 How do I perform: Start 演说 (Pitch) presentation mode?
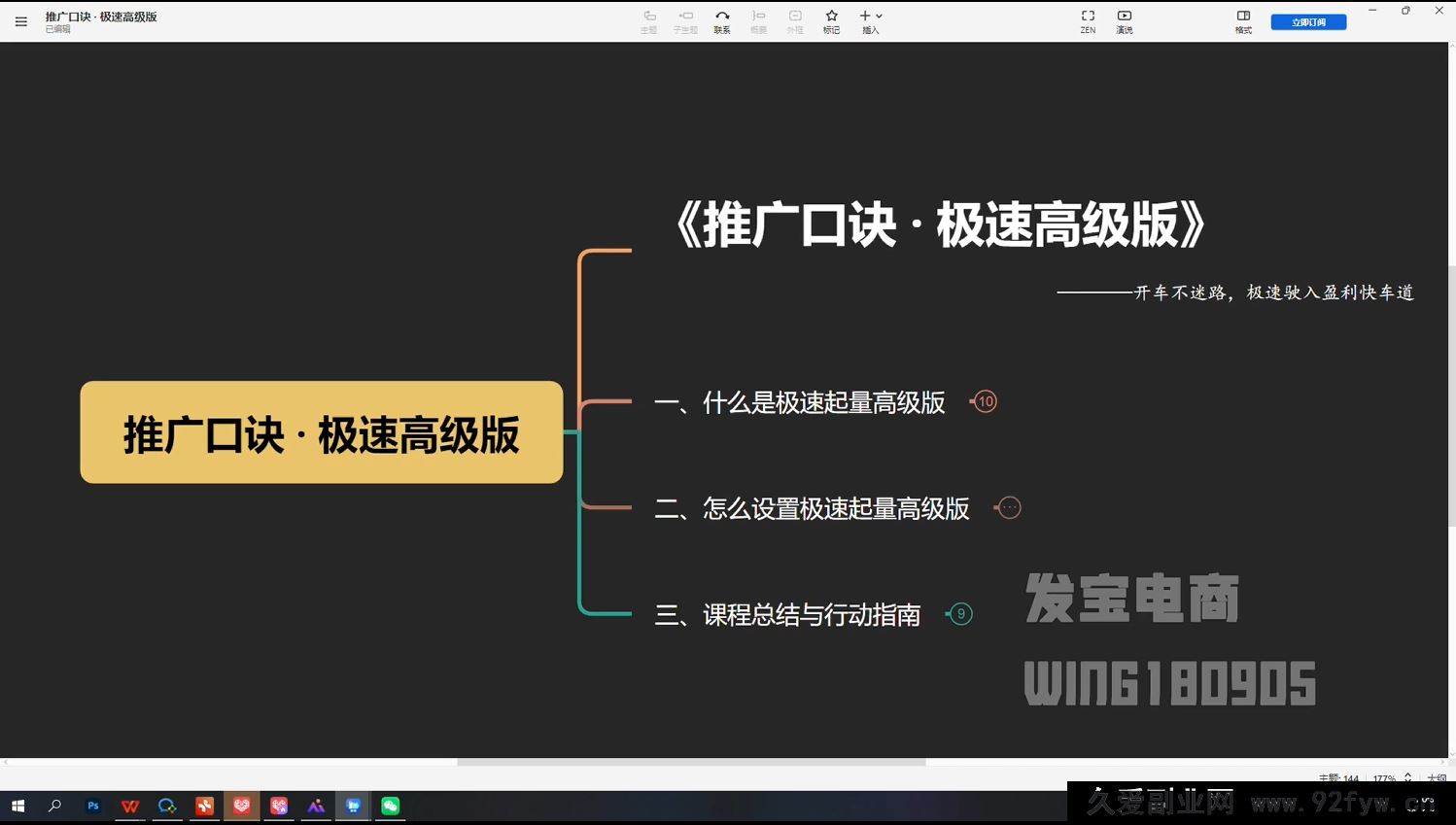click(x=1124, y=20)
